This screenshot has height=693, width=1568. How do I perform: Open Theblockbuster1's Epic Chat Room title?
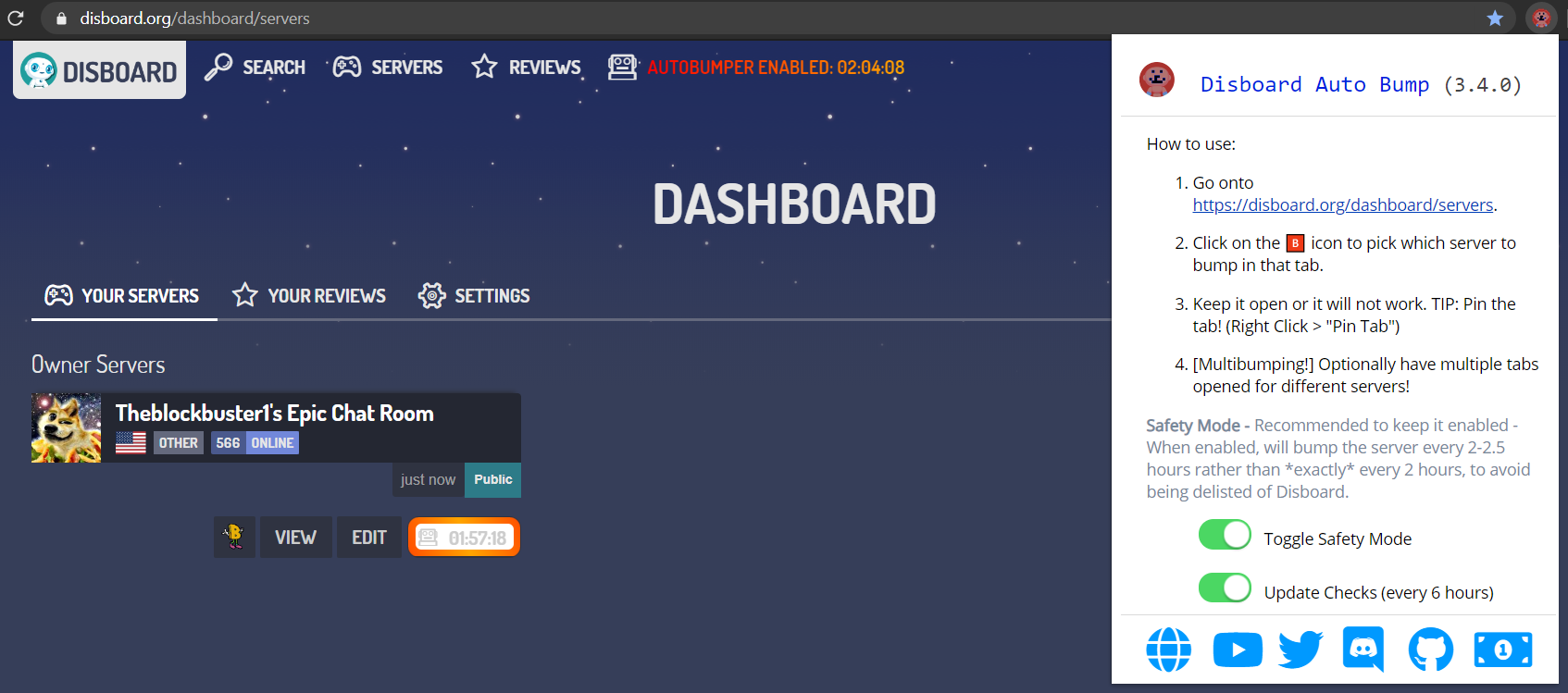274,414
